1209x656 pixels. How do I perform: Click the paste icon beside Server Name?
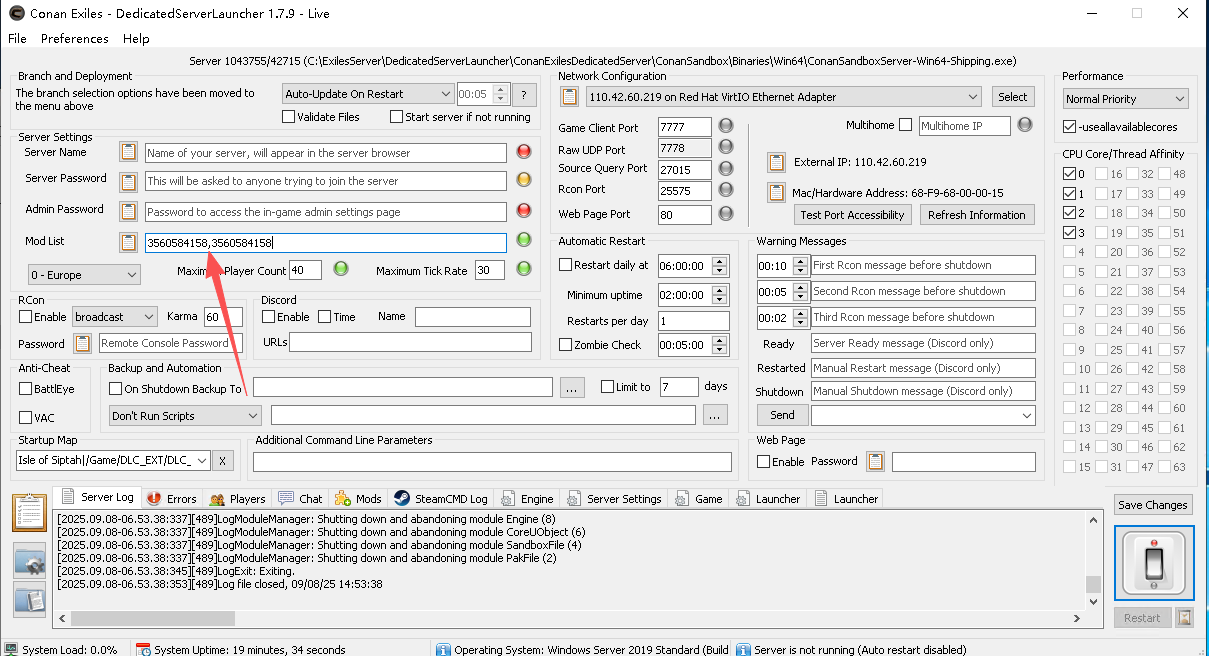tap(128, 153)
